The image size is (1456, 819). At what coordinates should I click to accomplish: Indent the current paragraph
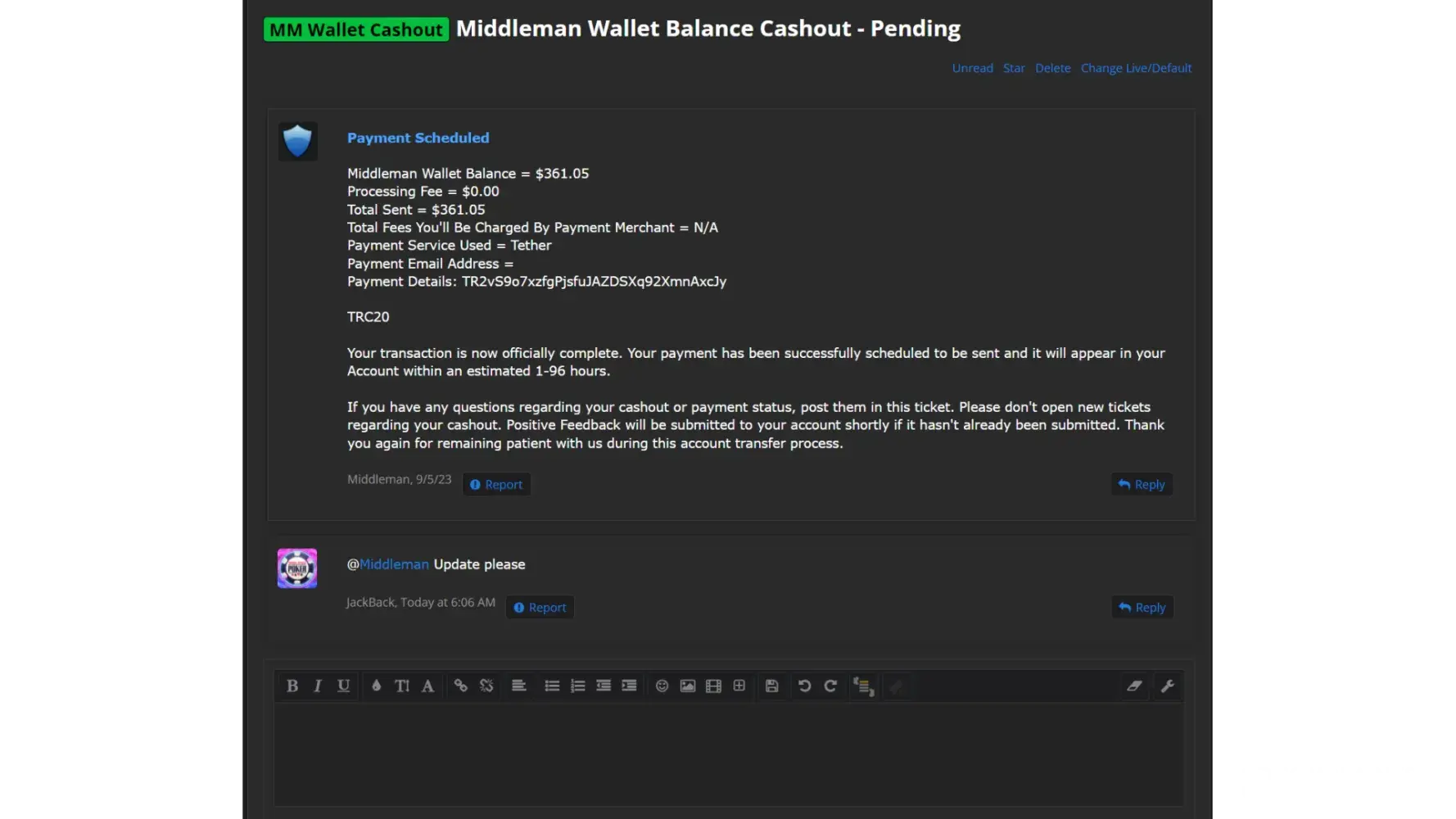[629, 686]
